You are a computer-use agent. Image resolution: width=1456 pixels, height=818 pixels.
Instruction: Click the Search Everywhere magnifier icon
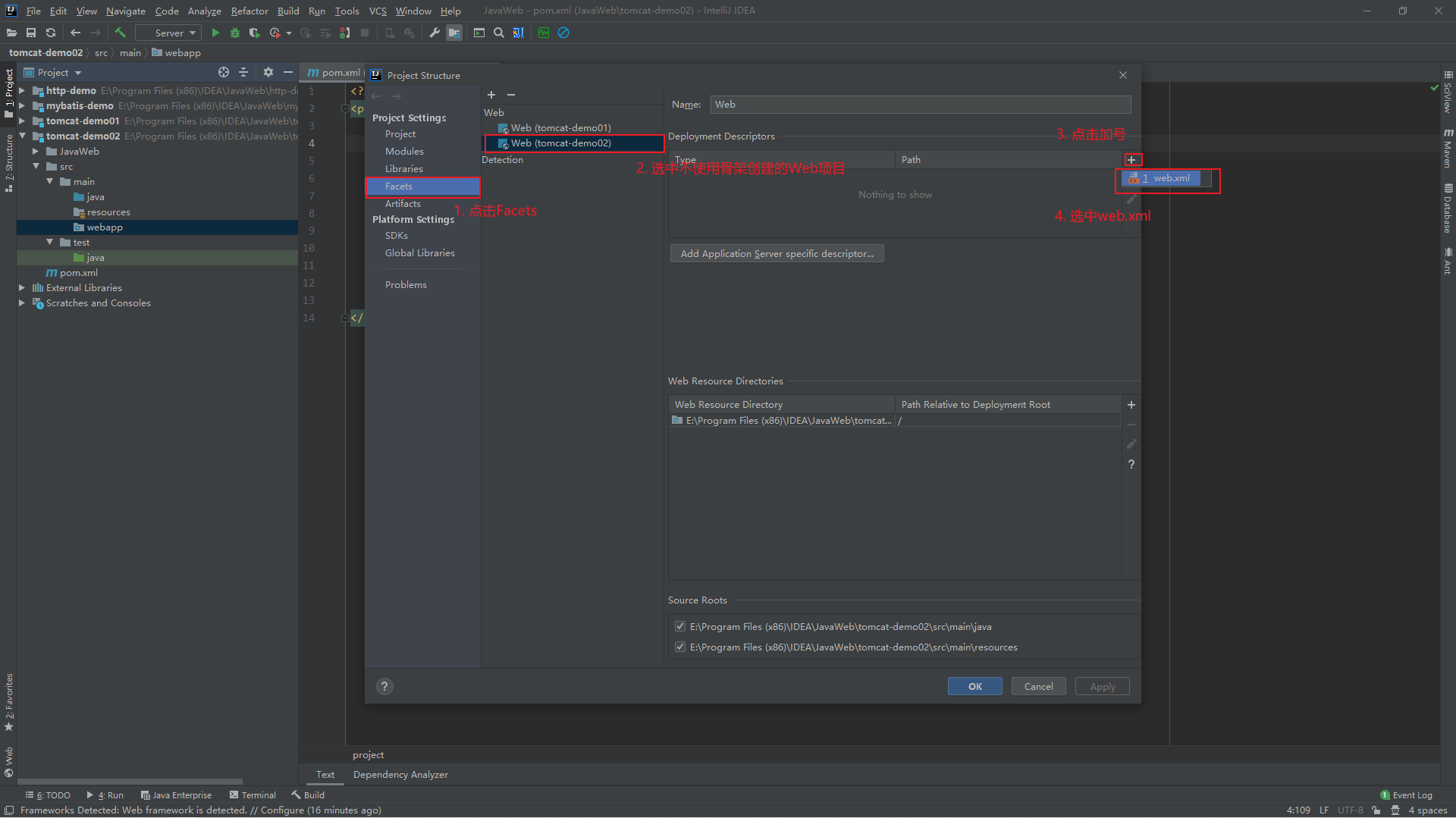[x=499, y=33]
